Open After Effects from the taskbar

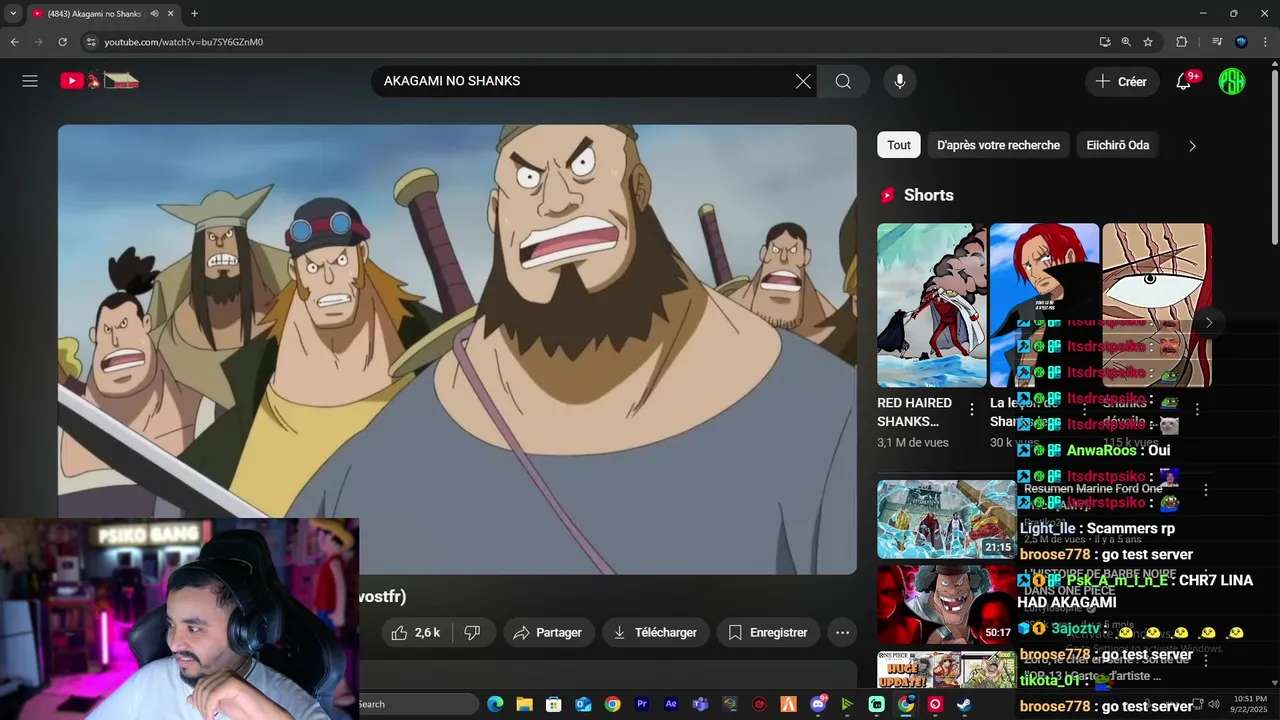[x=671, y=704]
